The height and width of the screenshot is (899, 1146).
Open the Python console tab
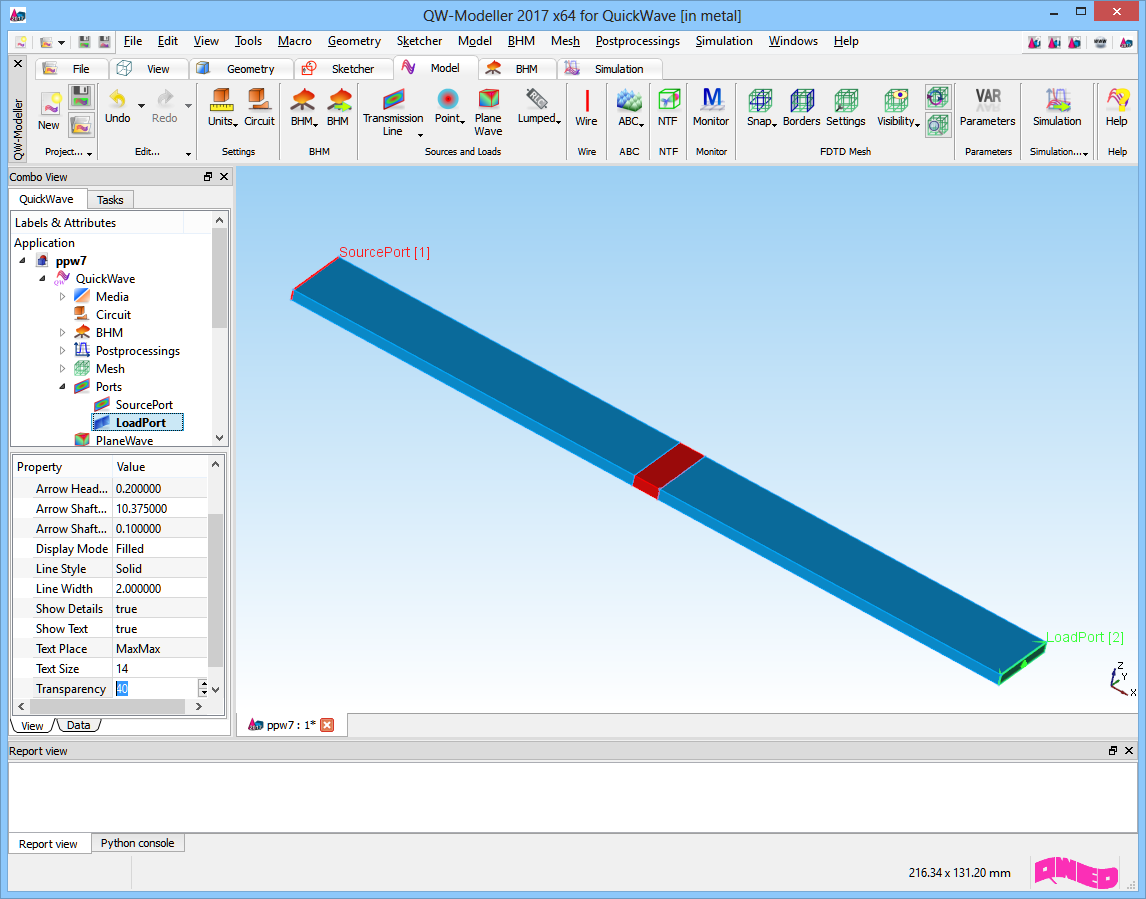click(137, 843)
